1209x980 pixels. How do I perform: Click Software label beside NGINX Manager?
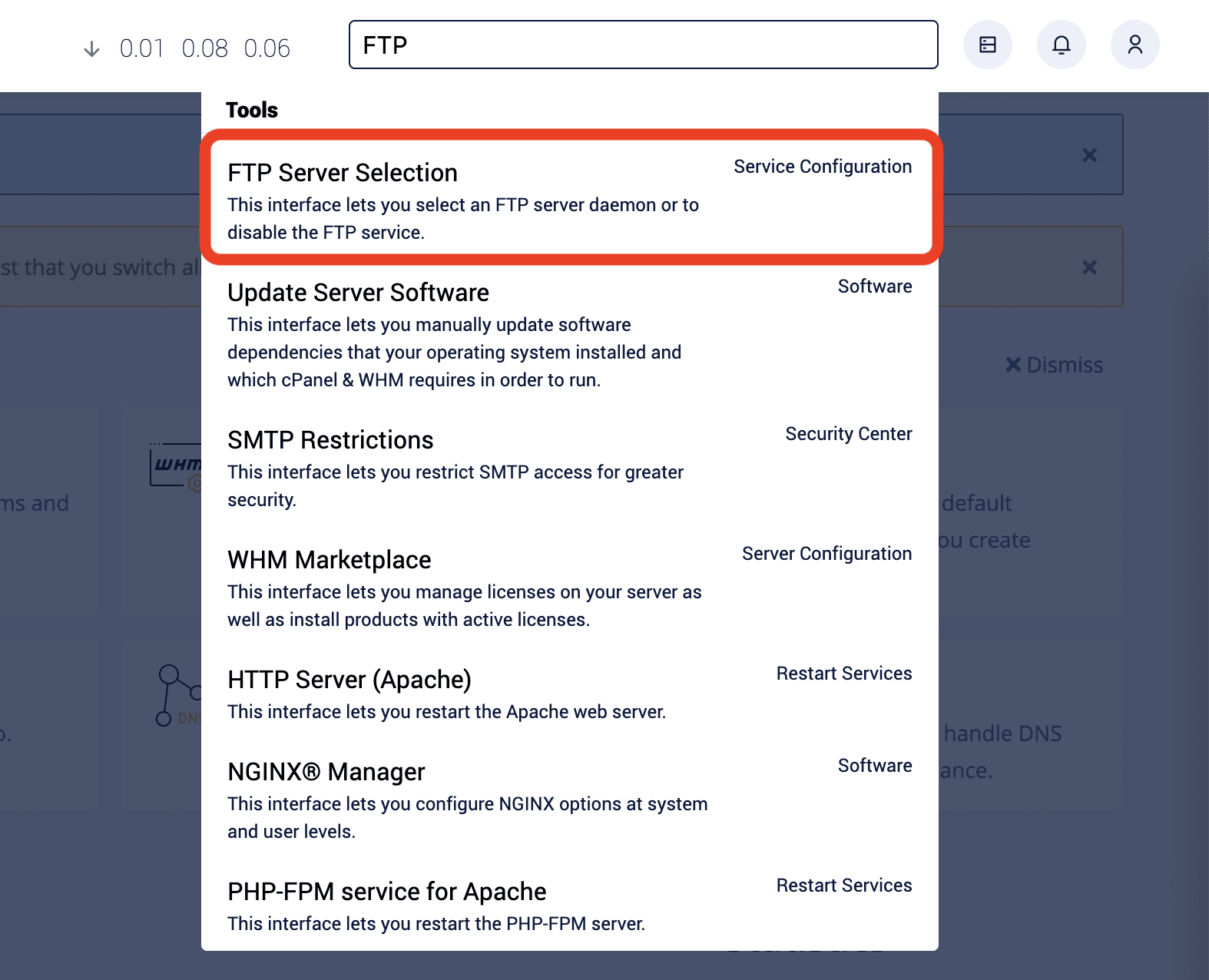875,766
